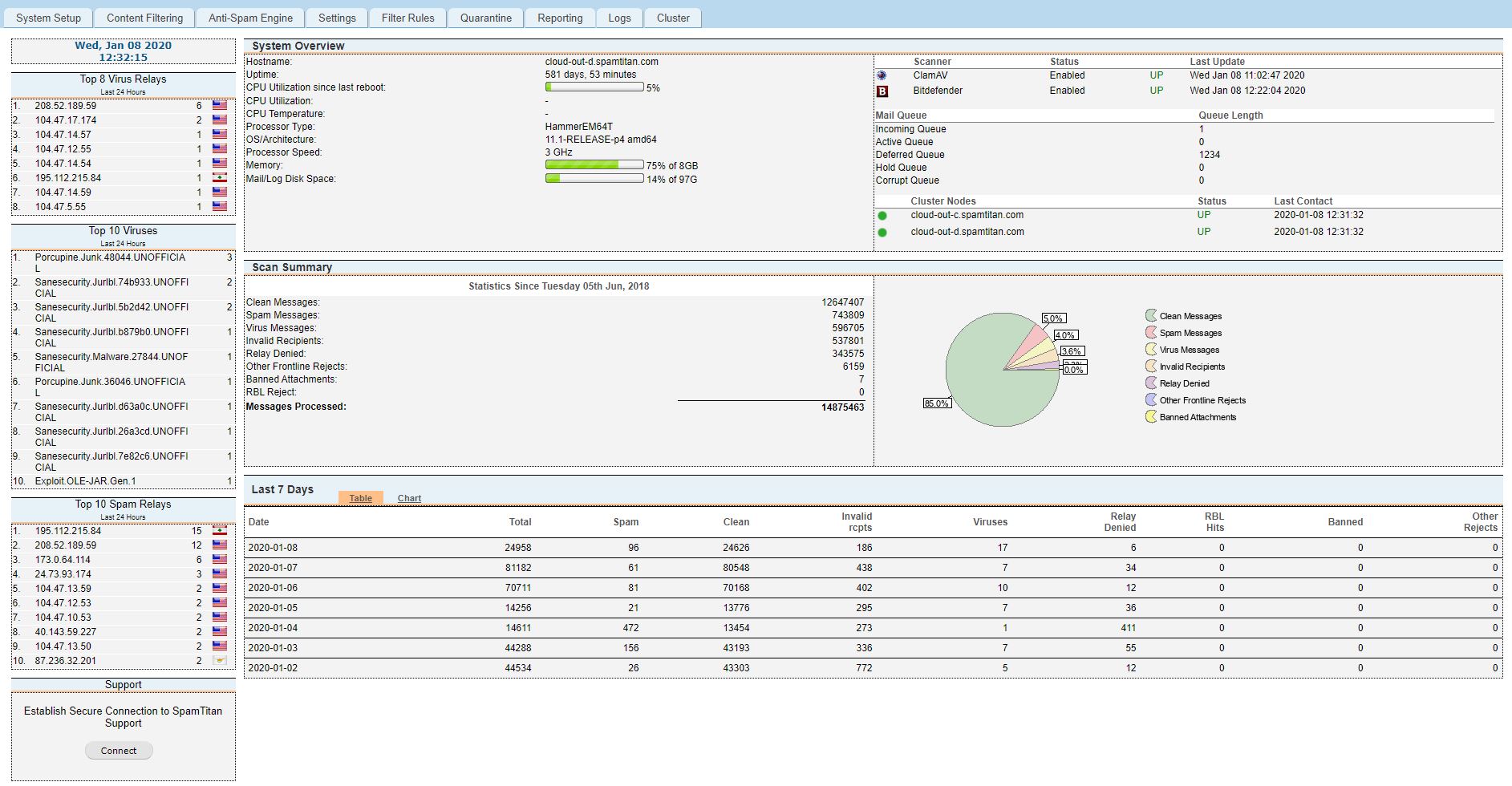Select the Table view for Last 7 Days
Viewport: 1512px width, 786px height.
tap(360, 498)
